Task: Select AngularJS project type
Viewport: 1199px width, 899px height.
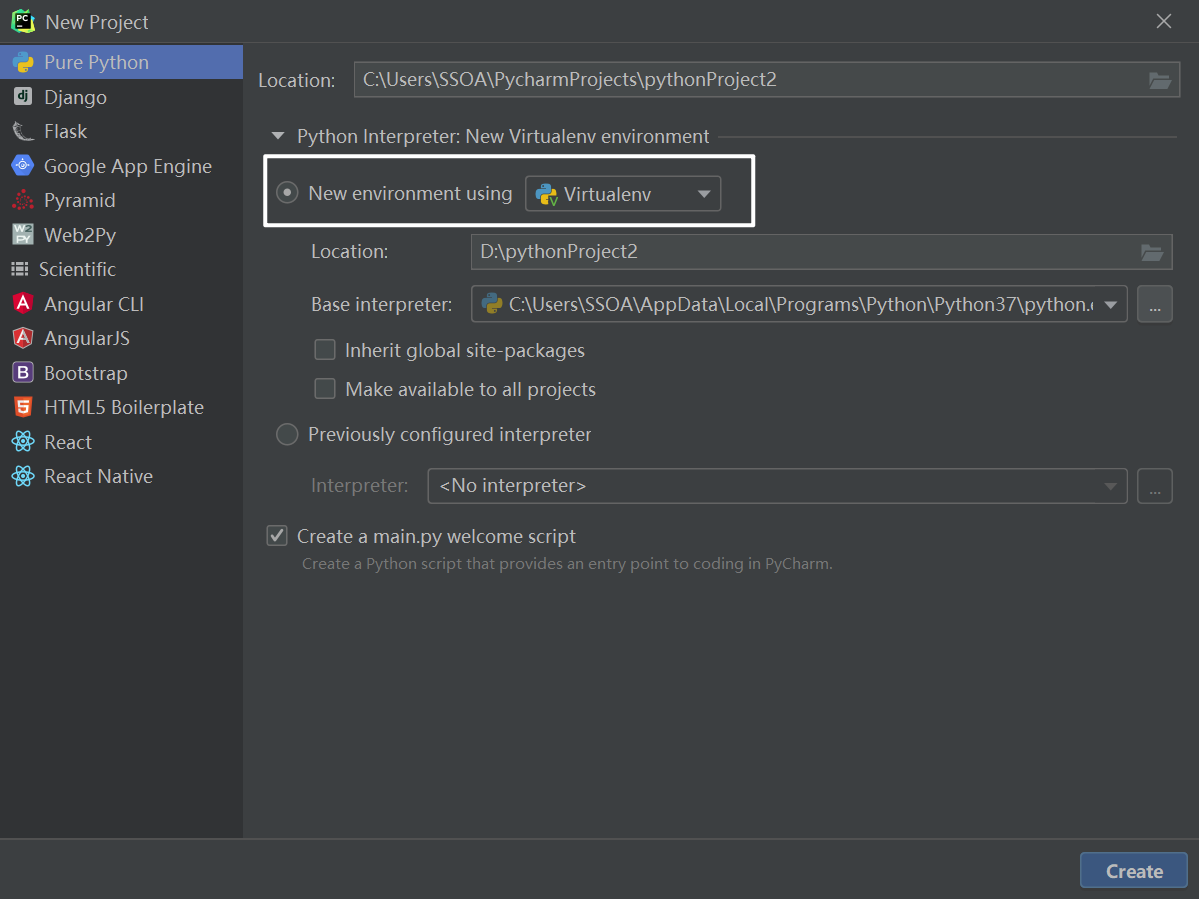Action: pos(122,338)
